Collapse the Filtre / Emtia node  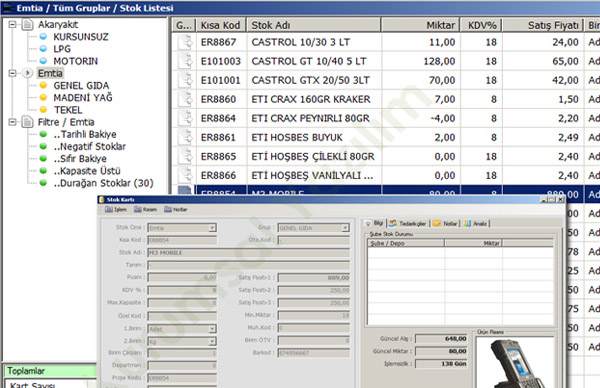12,122
